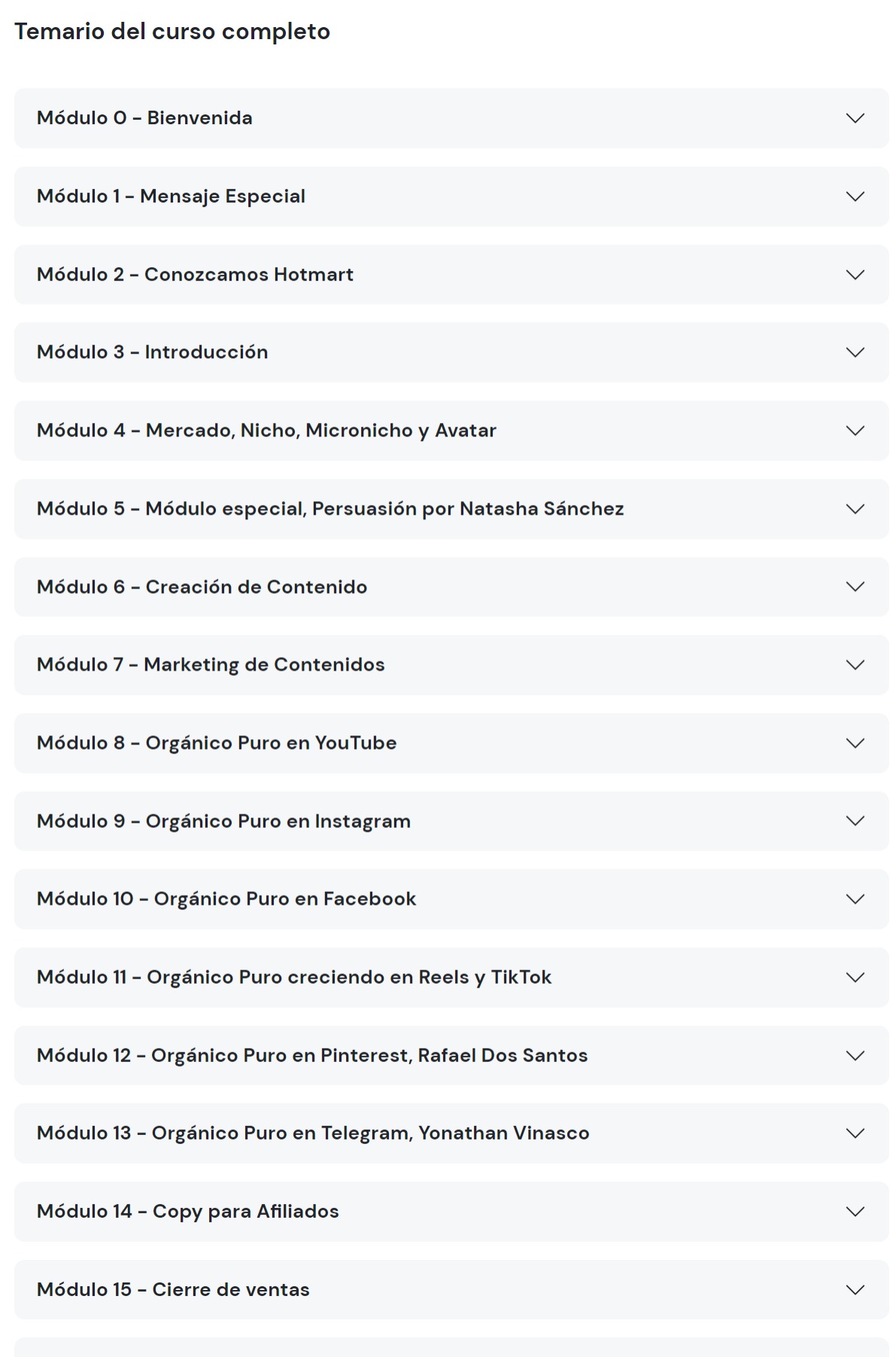Expand Orgánico Puro en YouTube chevron

(x=855, y=743)
